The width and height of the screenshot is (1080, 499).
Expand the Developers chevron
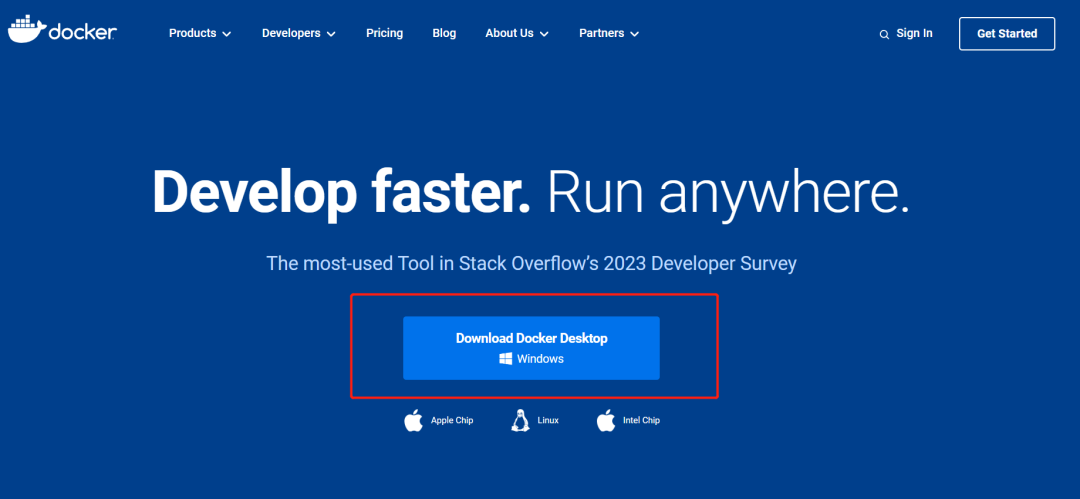coord(331,34)
